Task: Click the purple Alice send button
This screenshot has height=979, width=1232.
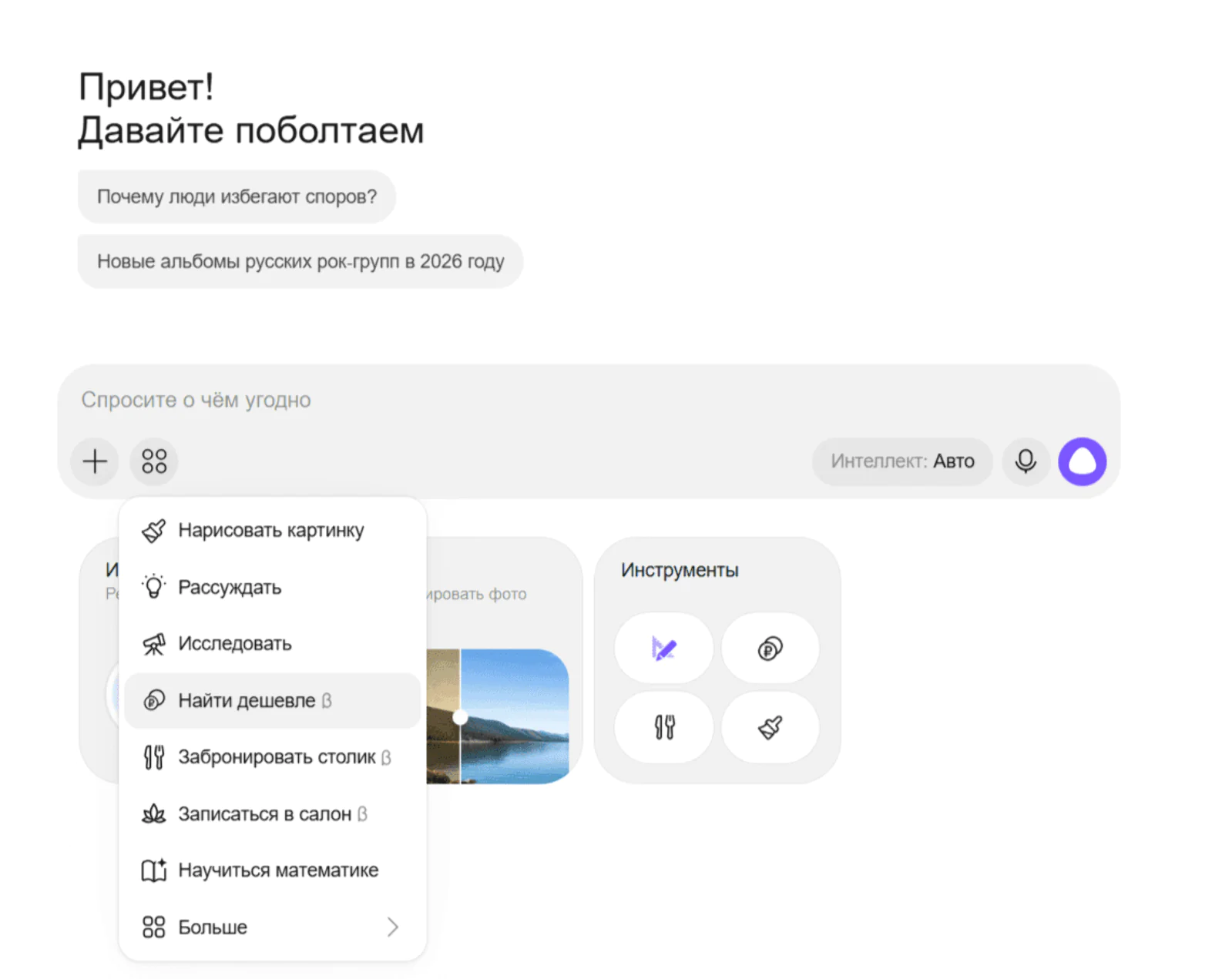Action: (1083, 461)
